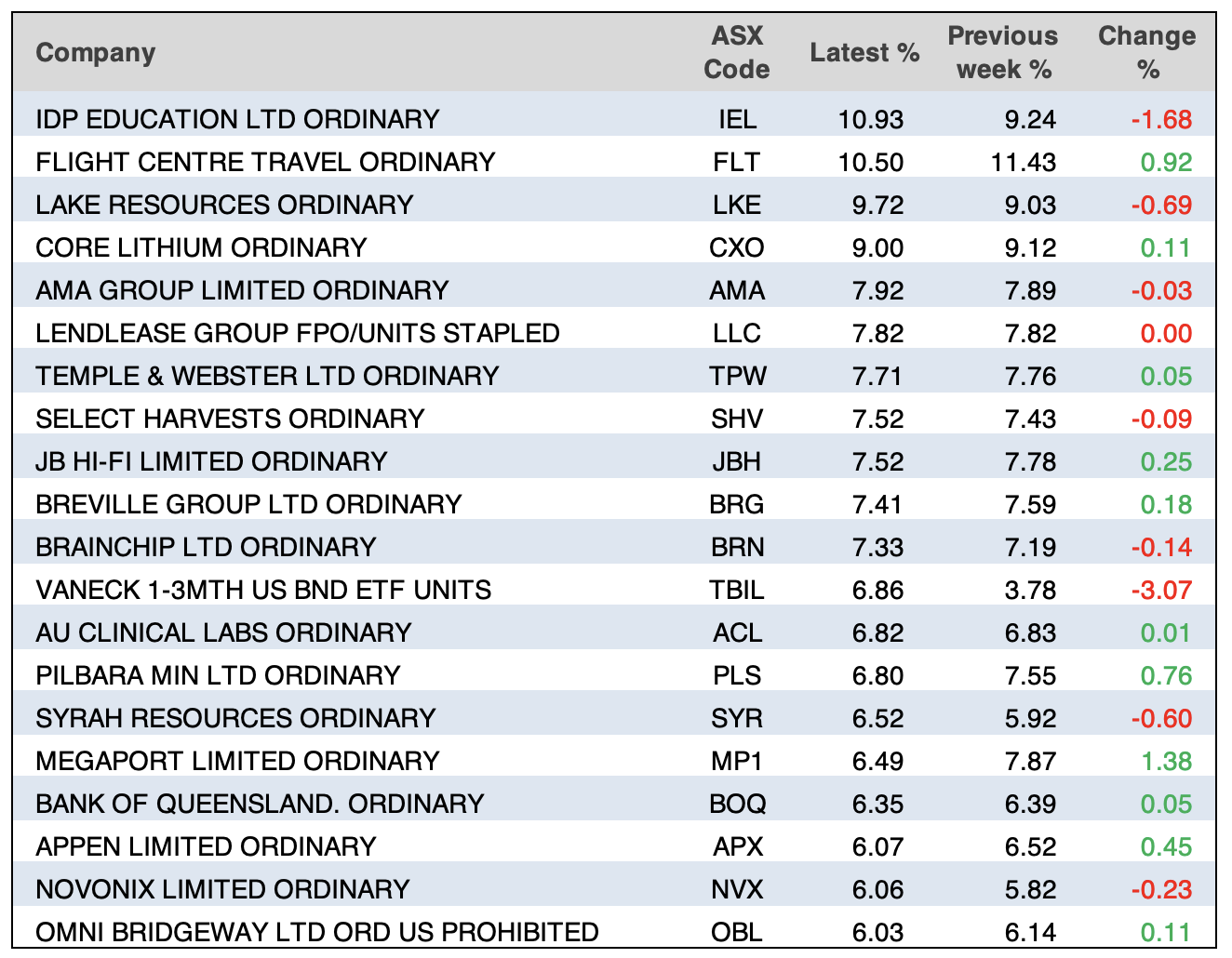Image resolution: width=1232 pixels, height=958 pixels.
Task: Click the 1.38 change value
Action: click(1166, 761)
